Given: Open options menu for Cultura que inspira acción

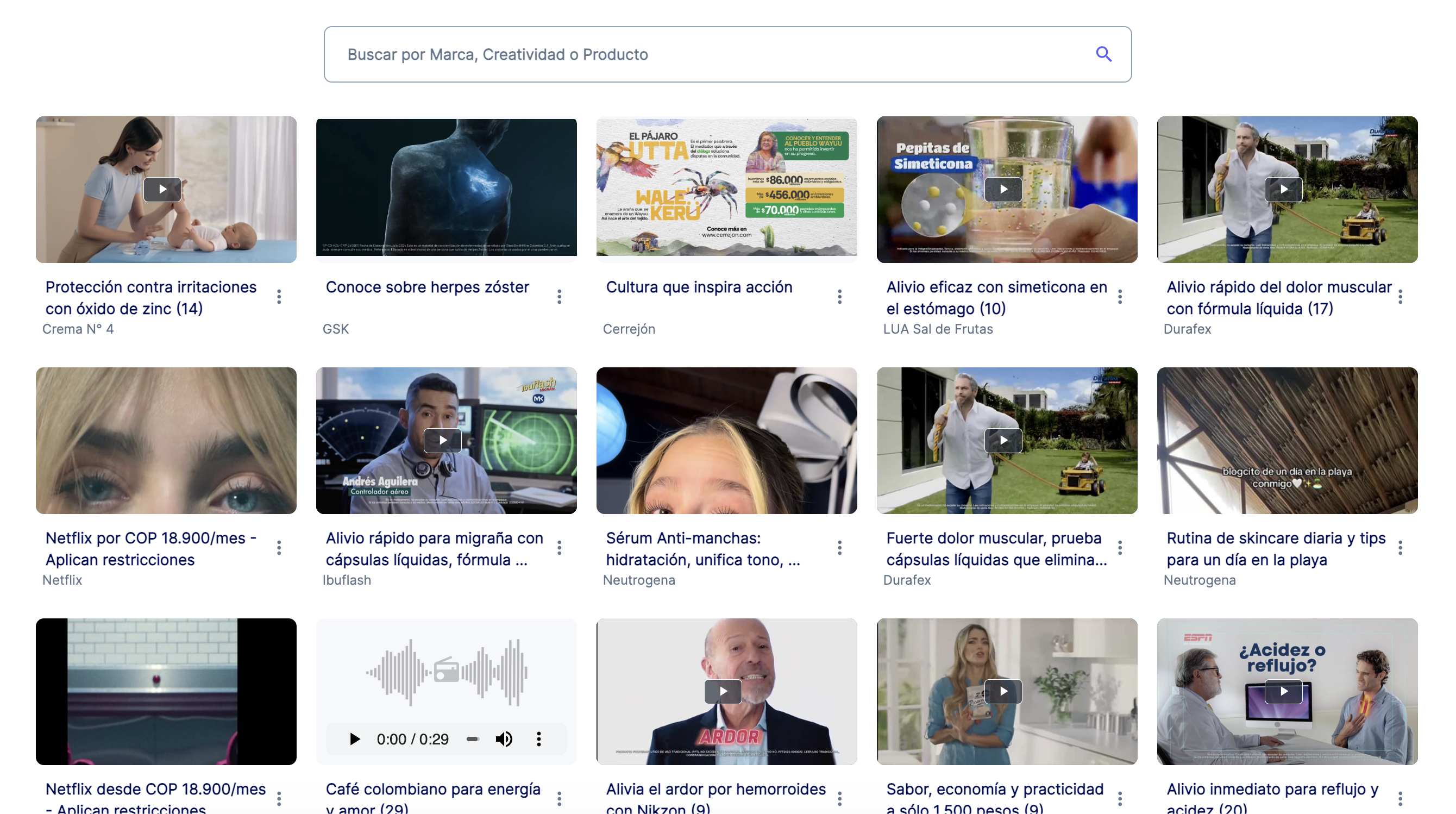Looking at the screenshot, I should (x=839, y=297).
